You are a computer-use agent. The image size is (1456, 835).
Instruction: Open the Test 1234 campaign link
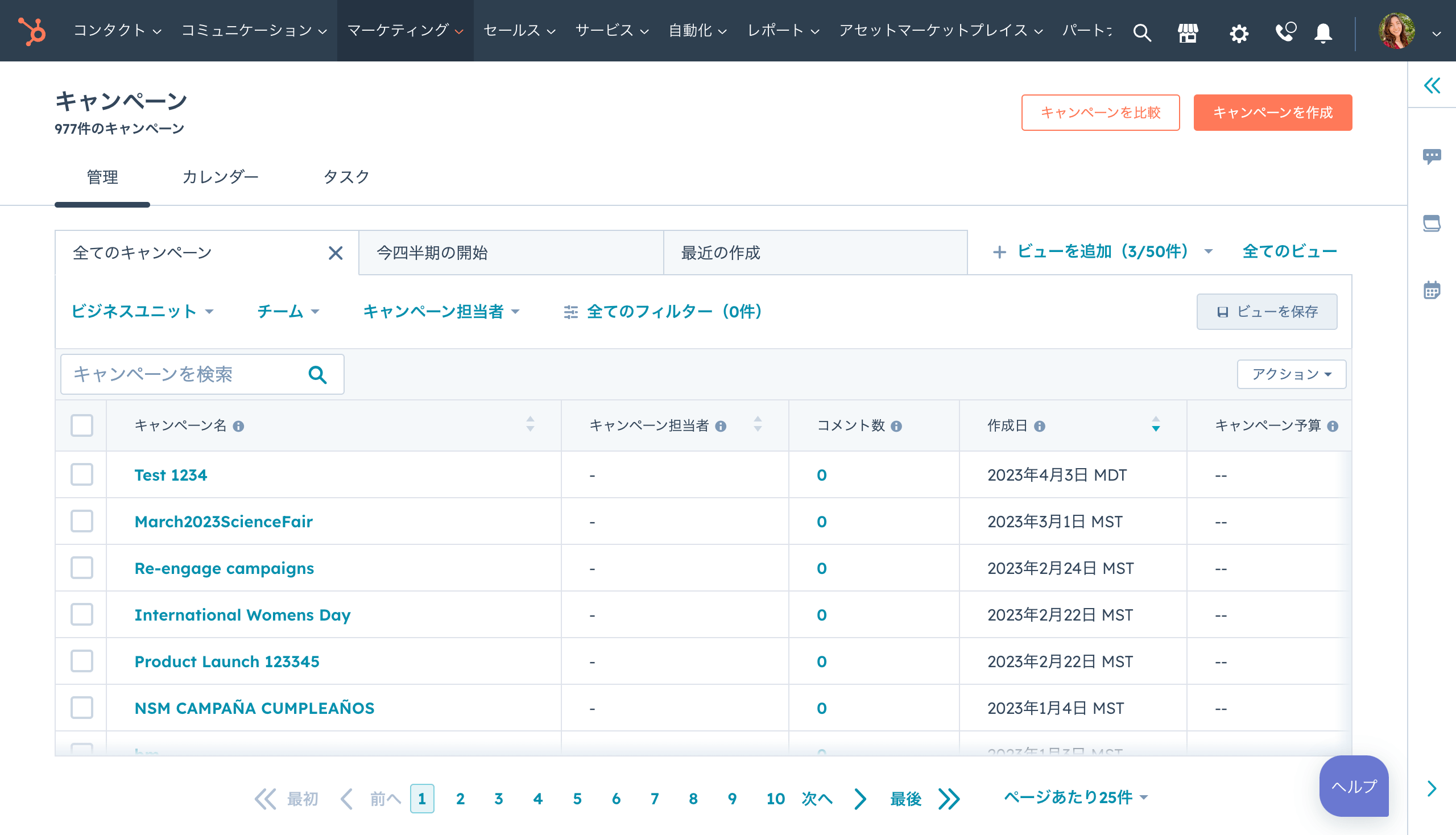coord(170,475)
